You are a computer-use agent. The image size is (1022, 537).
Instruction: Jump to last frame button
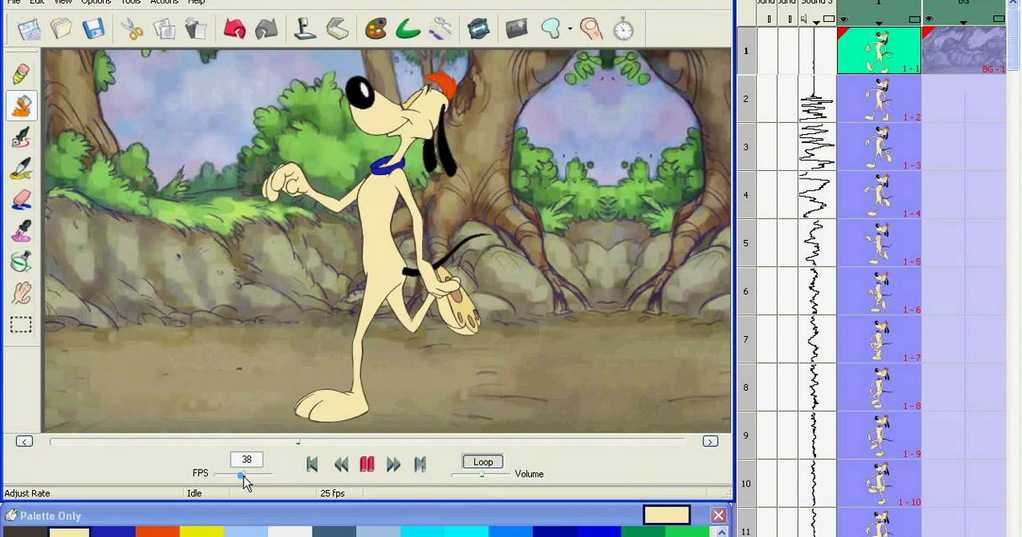point(420,464)
